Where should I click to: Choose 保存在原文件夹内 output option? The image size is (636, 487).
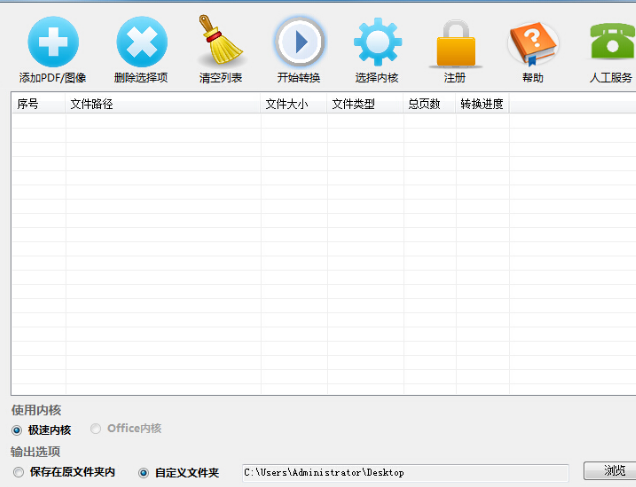18,472
